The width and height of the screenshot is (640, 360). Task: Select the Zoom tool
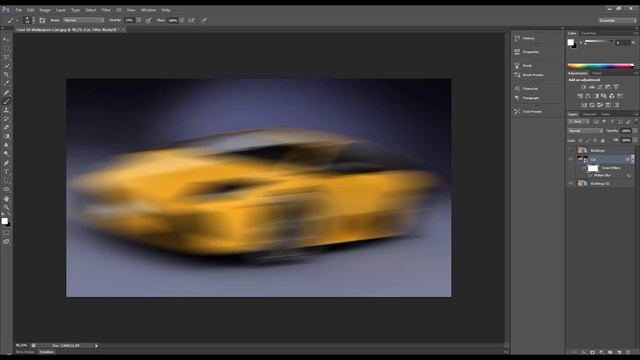[6, 207]
